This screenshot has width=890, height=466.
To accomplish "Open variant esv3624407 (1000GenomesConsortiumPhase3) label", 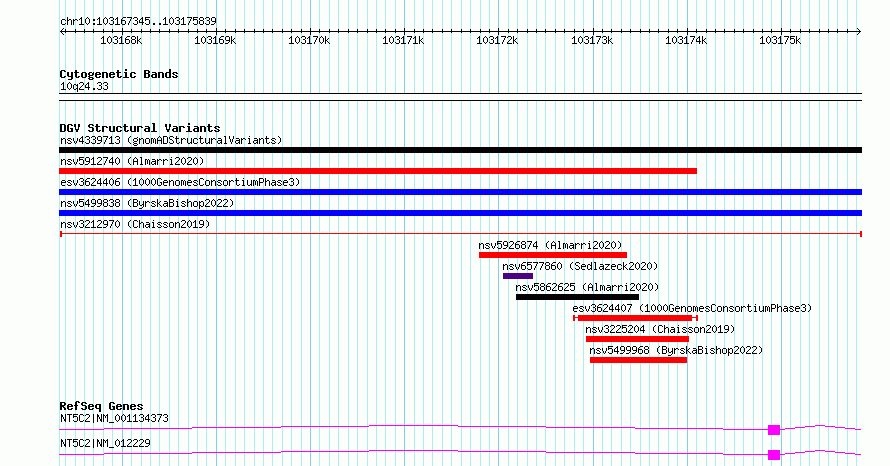I will 692,308.
